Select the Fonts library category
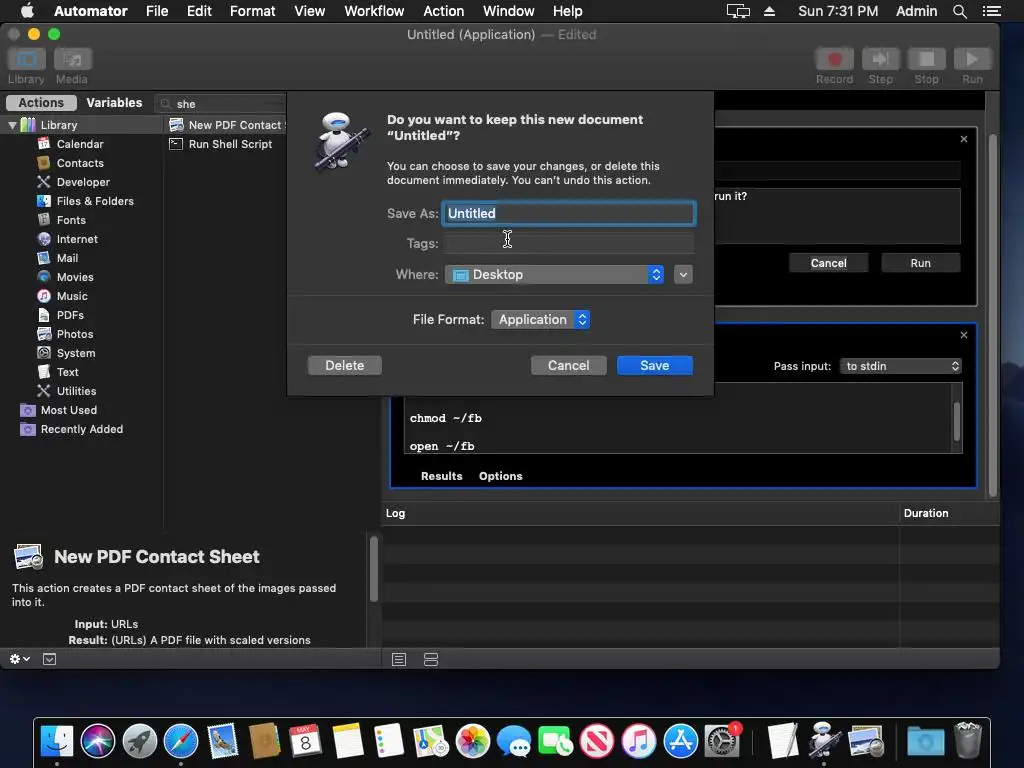The width and height of the screenshot is (1024, 768). (71, 219)
